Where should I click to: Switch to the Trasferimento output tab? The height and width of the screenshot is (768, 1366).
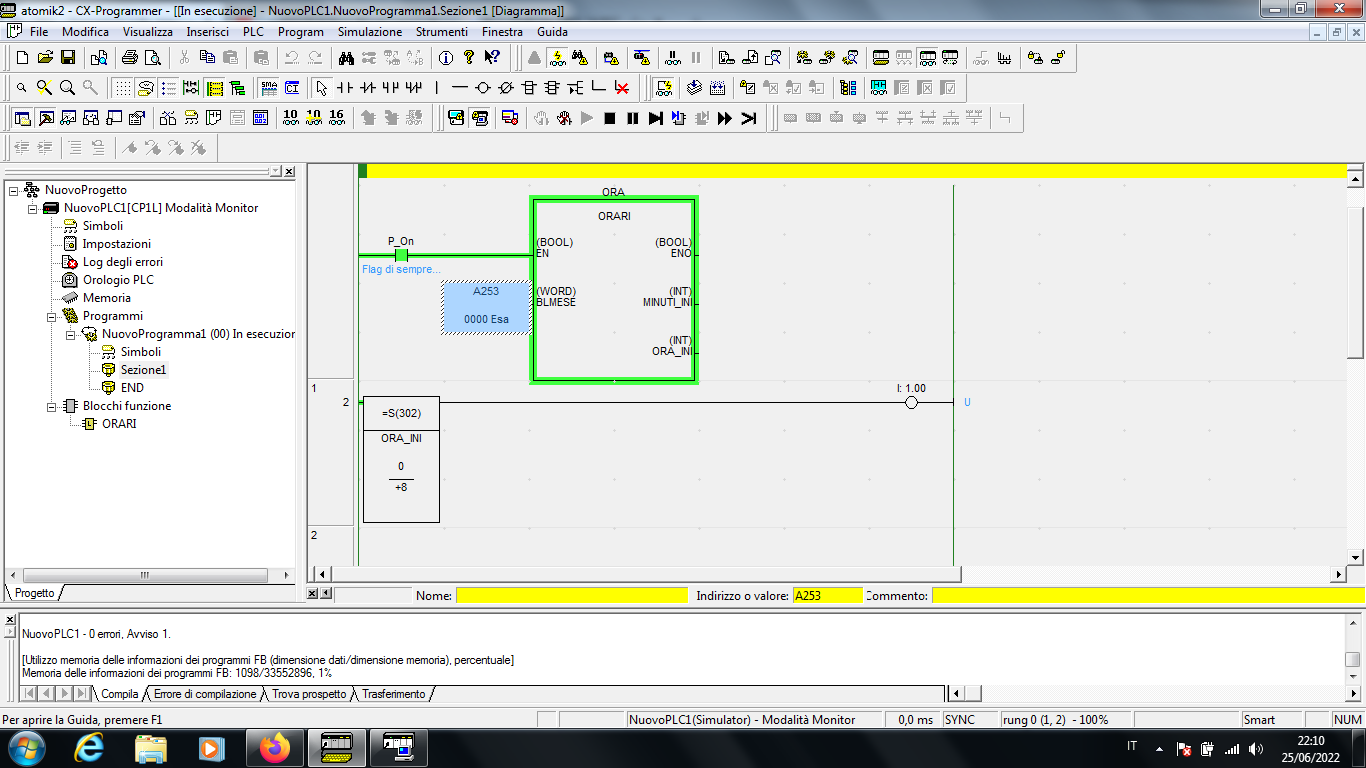pos(393,694)
